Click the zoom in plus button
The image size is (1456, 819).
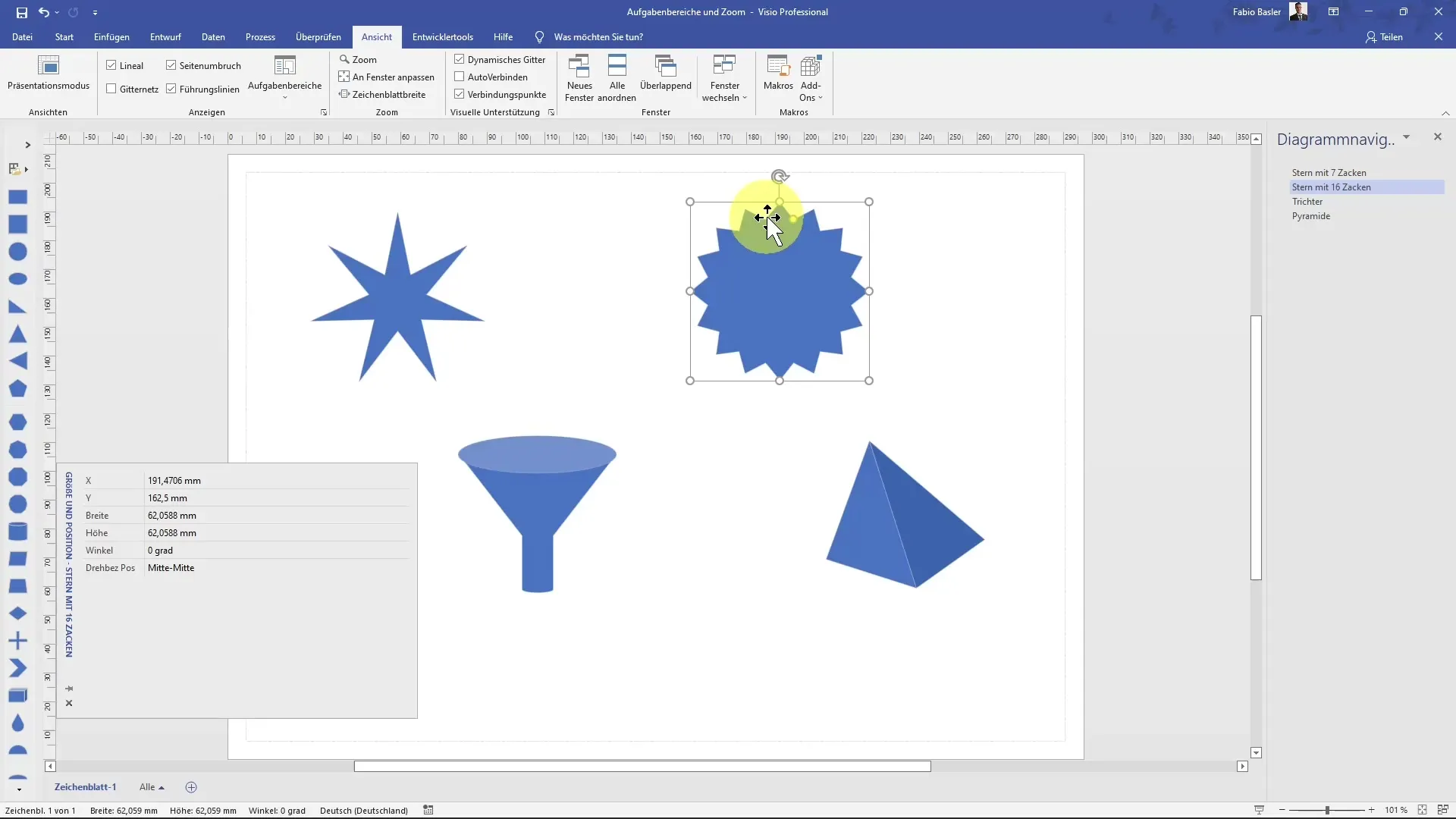1371,810
